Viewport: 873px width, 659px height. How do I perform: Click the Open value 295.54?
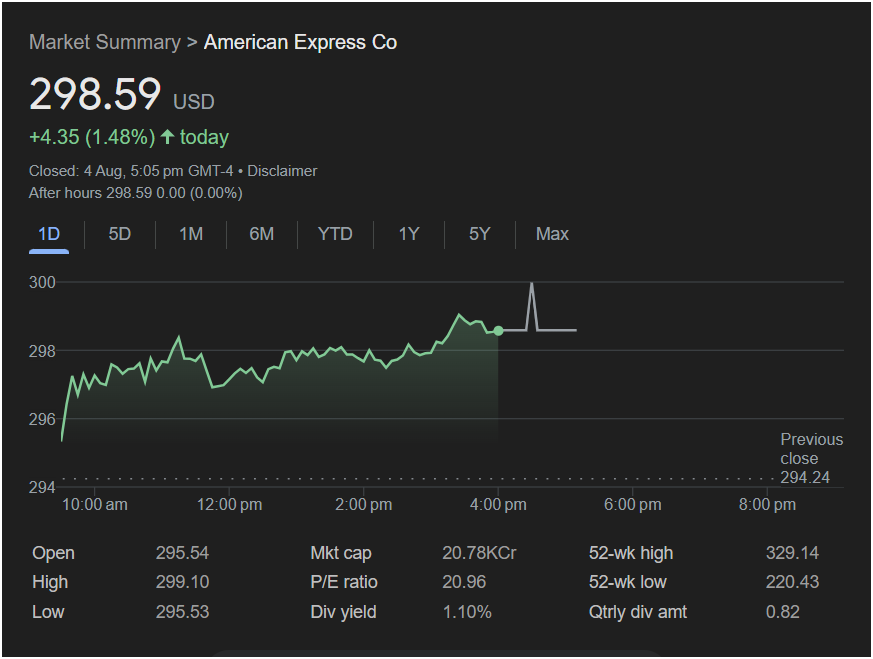(x=182, y=553)
